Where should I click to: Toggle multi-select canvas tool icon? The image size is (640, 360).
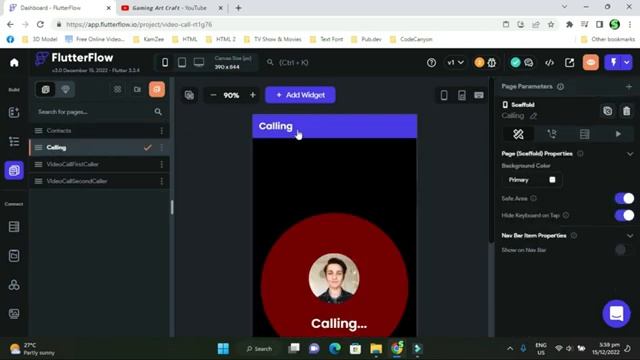(189, 95)
